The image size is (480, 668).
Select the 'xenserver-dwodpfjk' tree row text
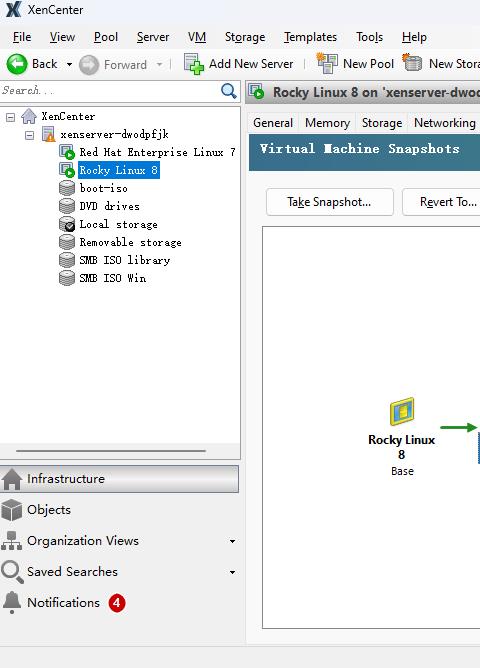[115, 134]
